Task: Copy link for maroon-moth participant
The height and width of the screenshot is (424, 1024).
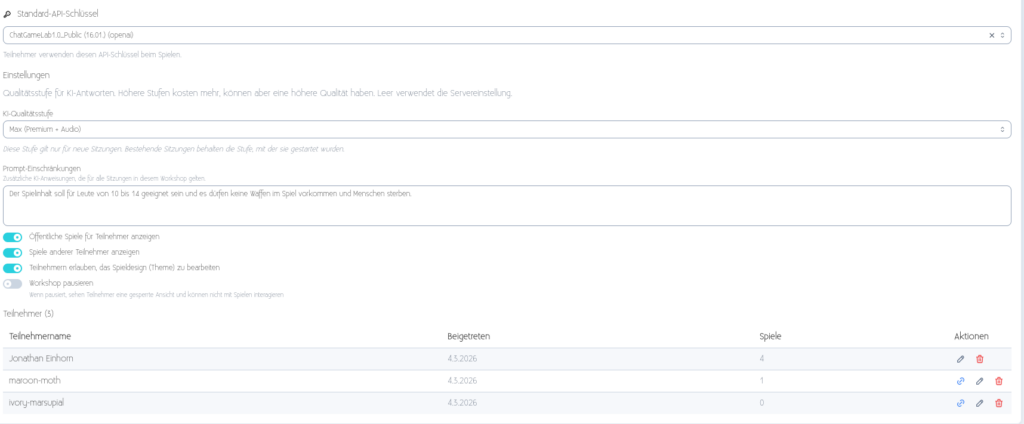Action: point(961,381)
